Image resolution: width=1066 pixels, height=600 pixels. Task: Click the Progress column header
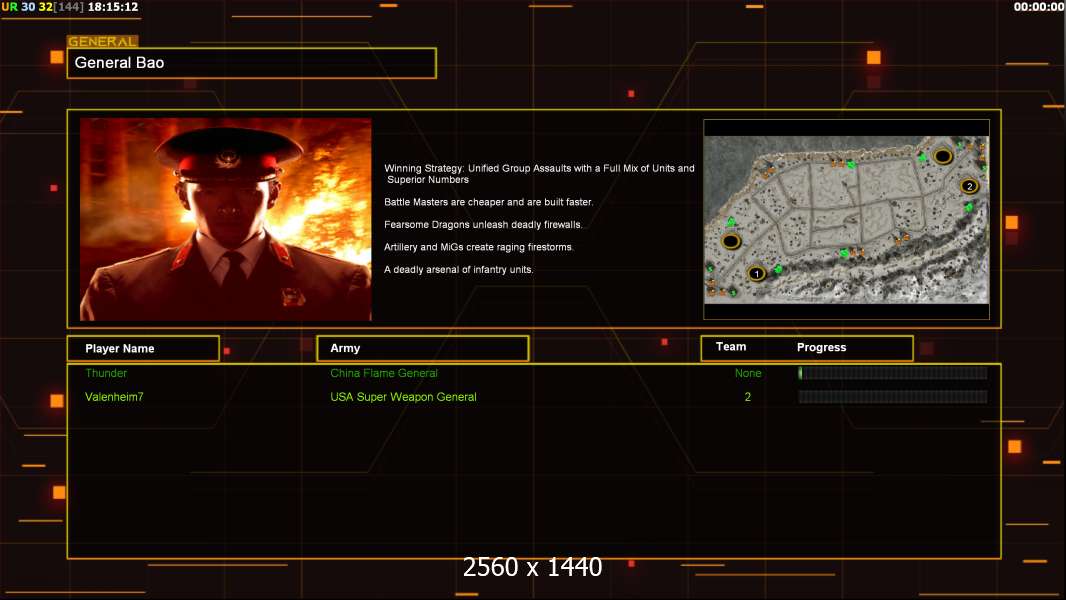point(821,347)
